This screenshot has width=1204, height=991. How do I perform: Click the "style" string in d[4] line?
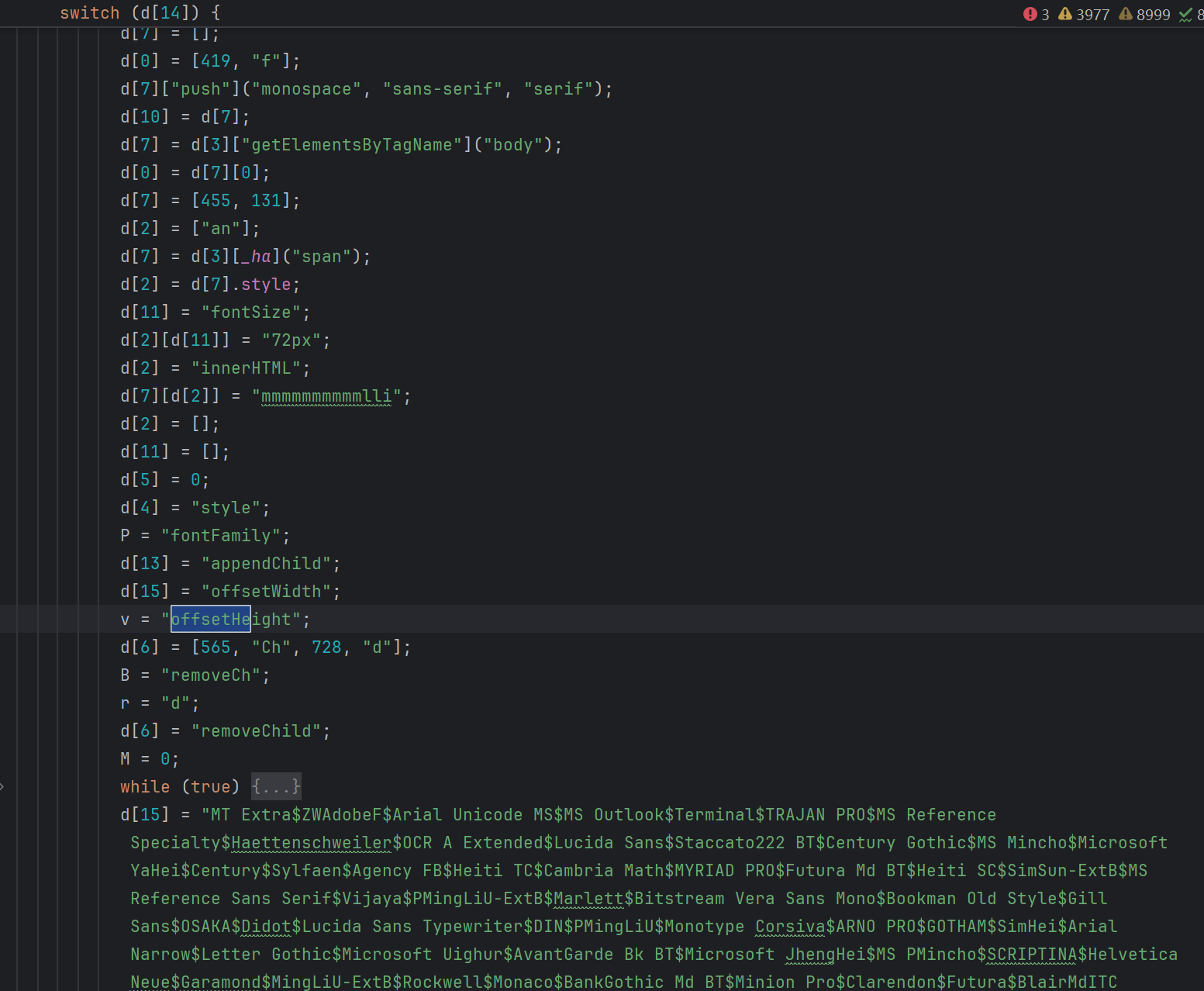coord(226,508)
